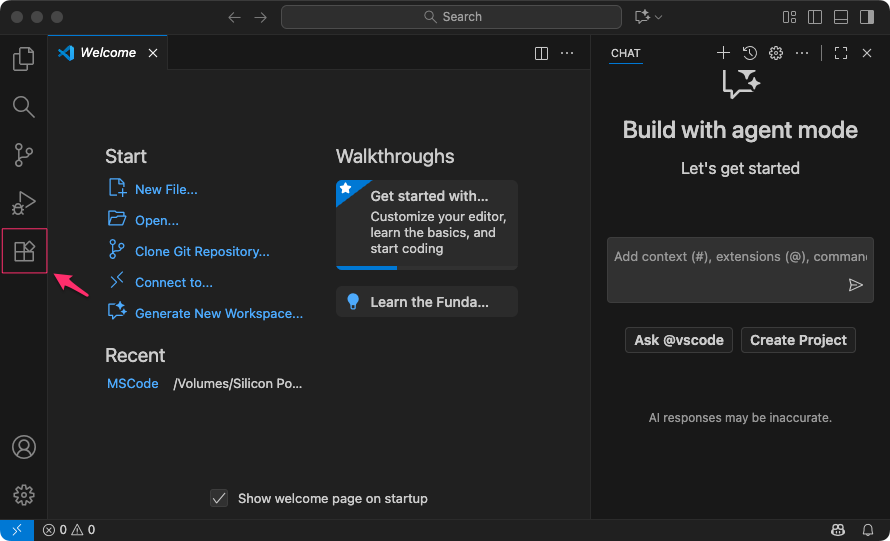Open Source Control view
The image size is (890, 541).
coord(23,155)
